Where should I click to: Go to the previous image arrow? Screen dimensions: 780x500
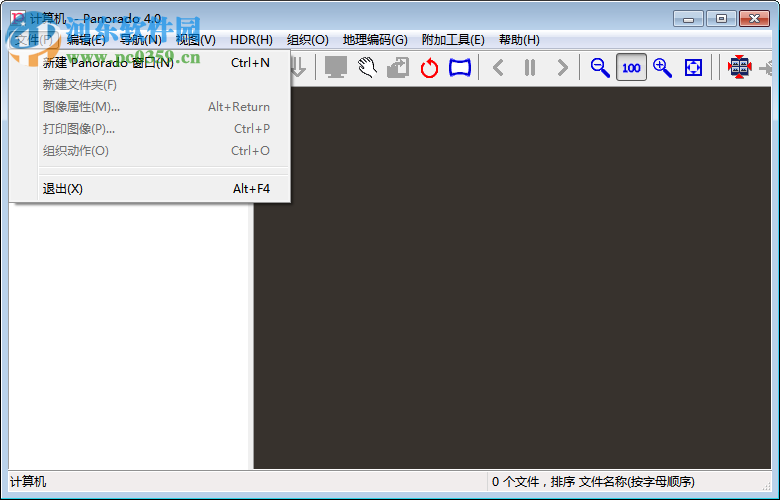click(498, 67)
